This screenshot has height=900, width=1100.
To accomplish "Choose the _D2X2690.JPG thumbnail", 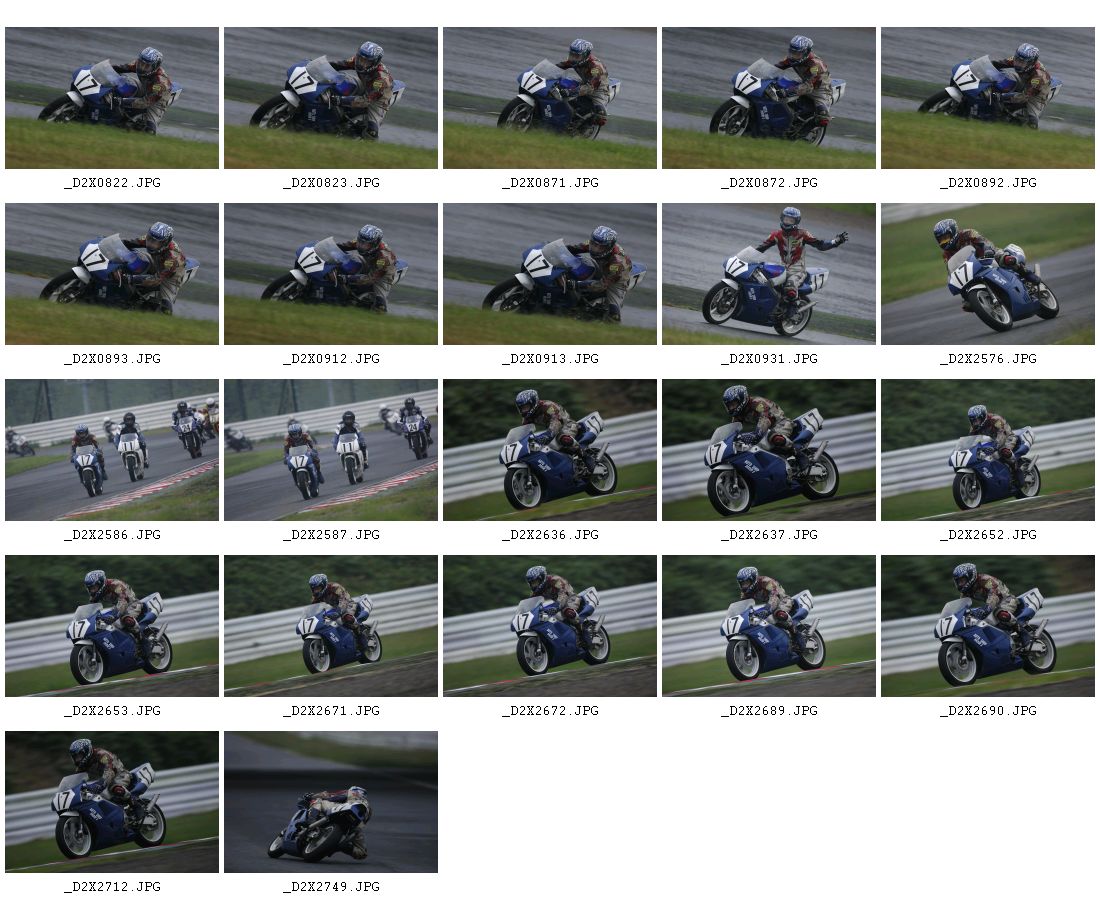I will point(988,626).
